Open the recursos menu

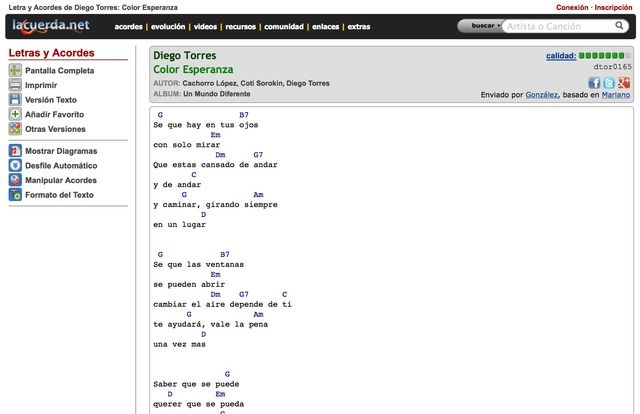tap(240, 27)
